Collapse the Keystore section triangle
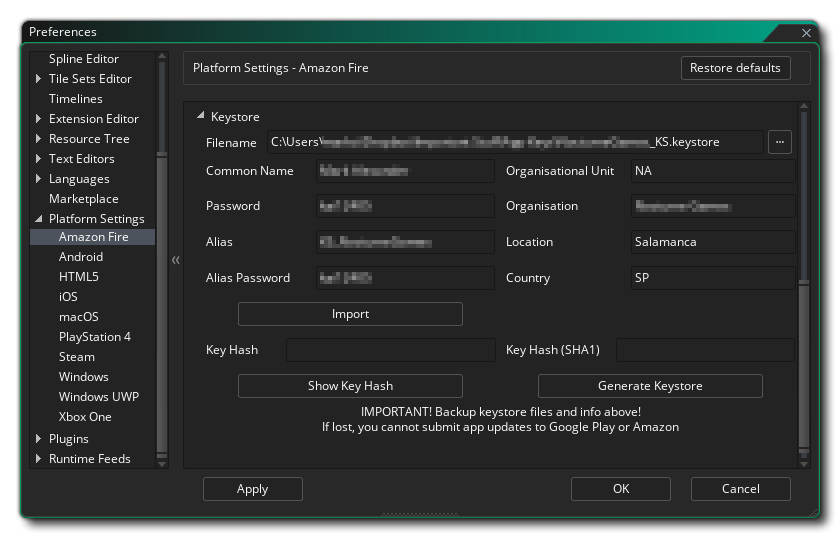Image resolution: width=840 pixels, height=538 pixels. (200, 117)
